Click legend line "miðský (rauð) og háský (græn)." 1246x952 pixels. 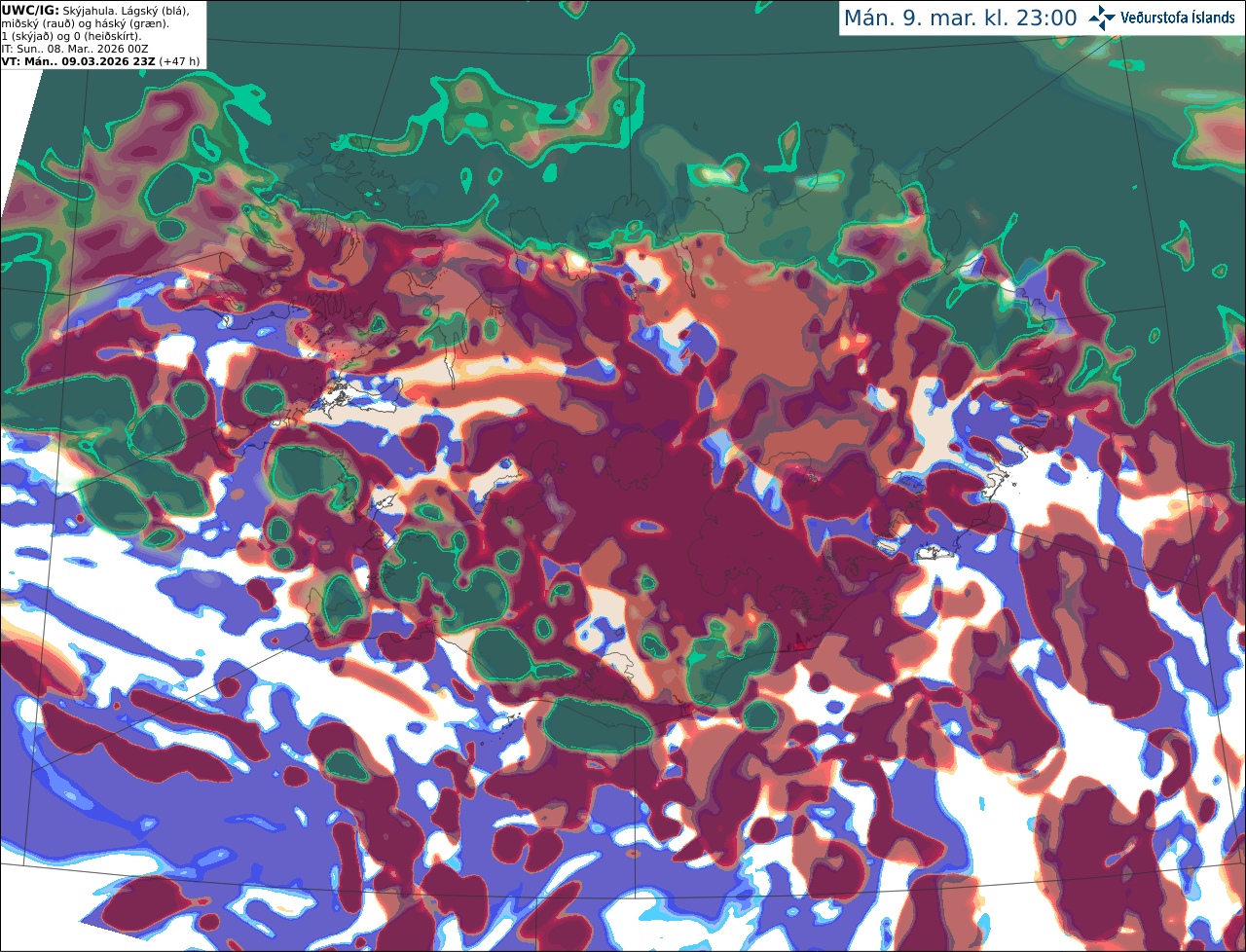(x=85, y=22)
